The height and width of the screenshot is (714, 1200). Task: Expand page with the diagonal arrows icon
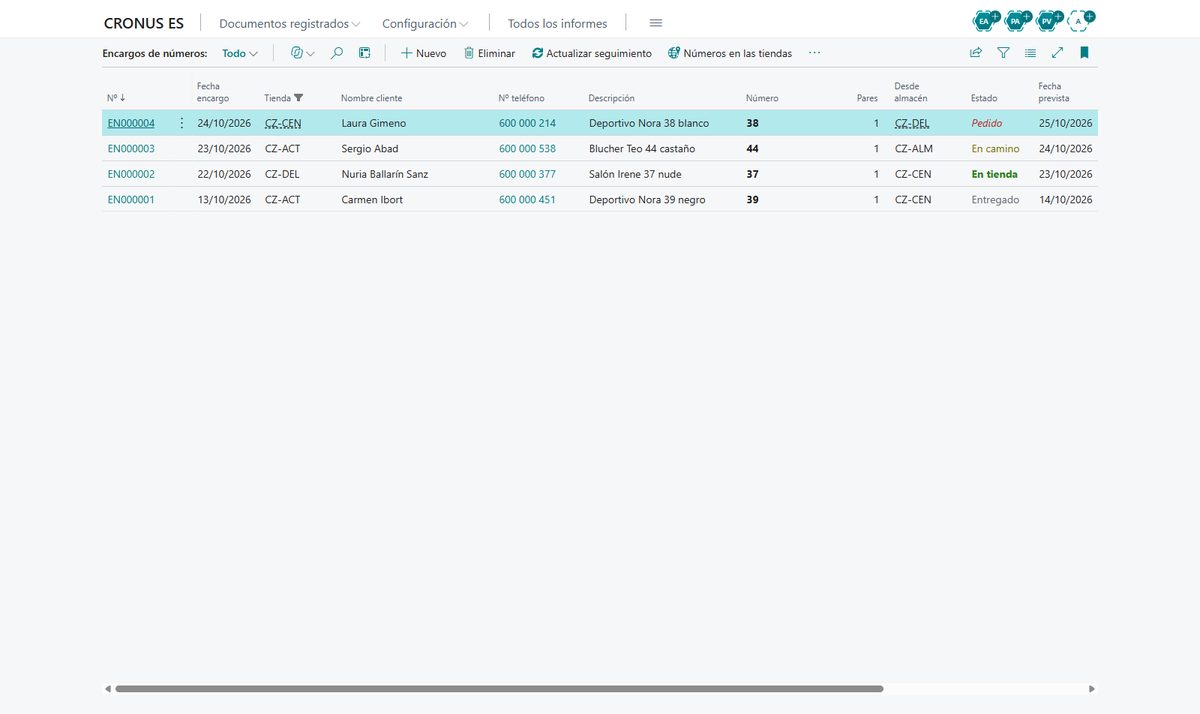click(1057, 53)
